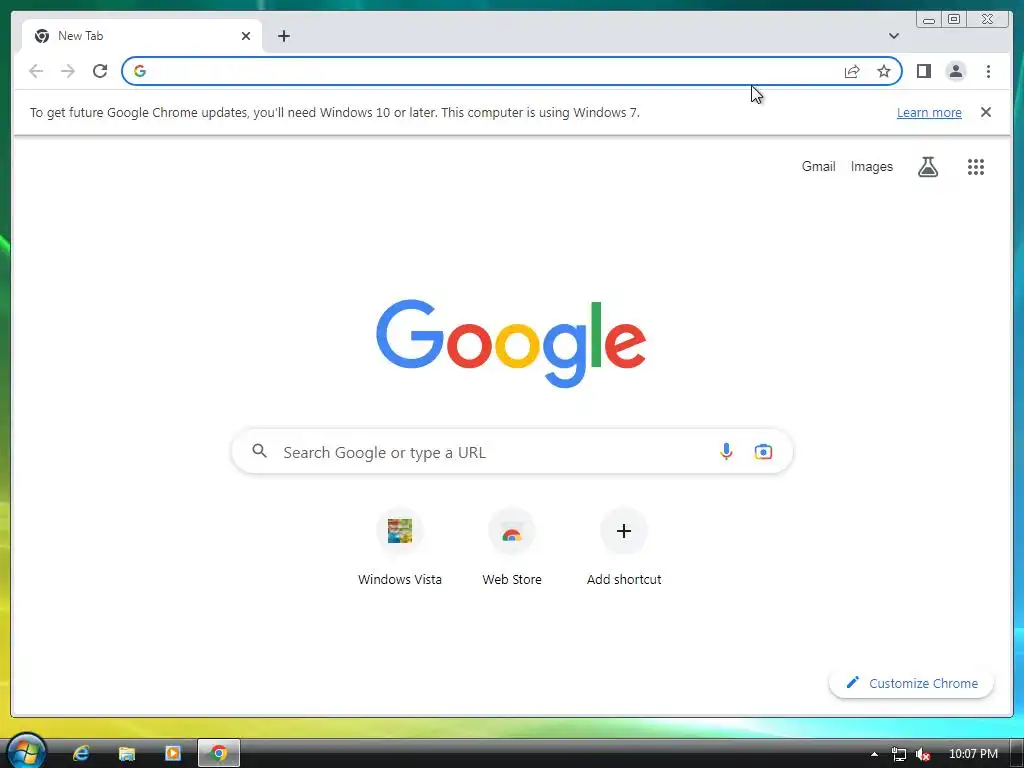This screenshot has height=768, width=1024.
Task: Launch Internet Explorer from the taskbar
Action: tap(81, 754)
